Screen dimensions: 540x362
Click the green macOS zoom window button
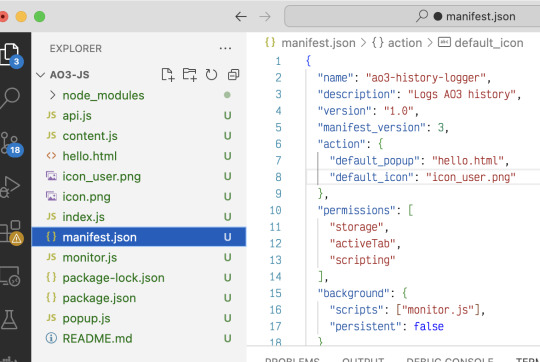(40, 17)
